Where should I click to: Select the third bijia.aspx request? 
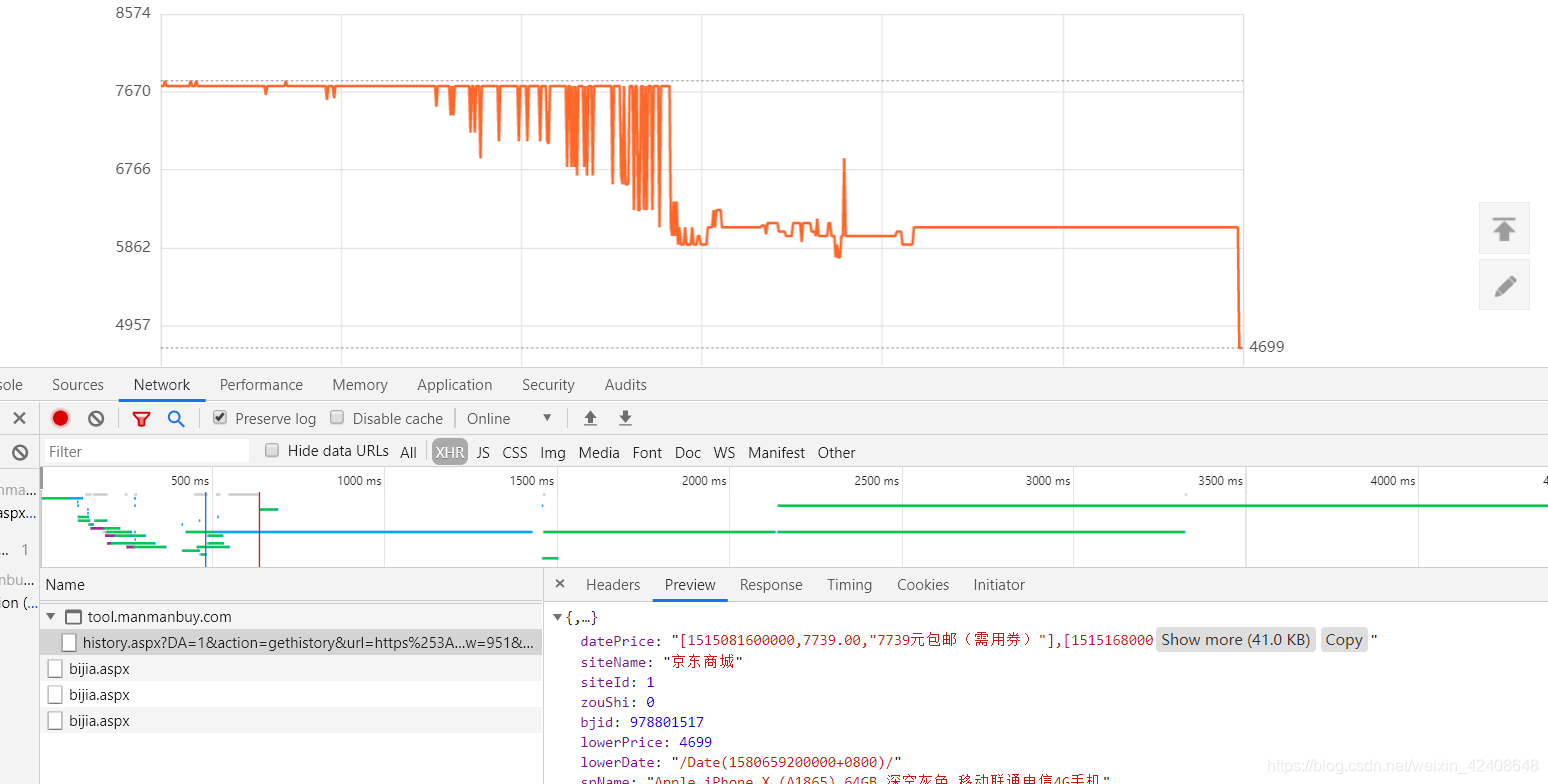coord(291,721)
